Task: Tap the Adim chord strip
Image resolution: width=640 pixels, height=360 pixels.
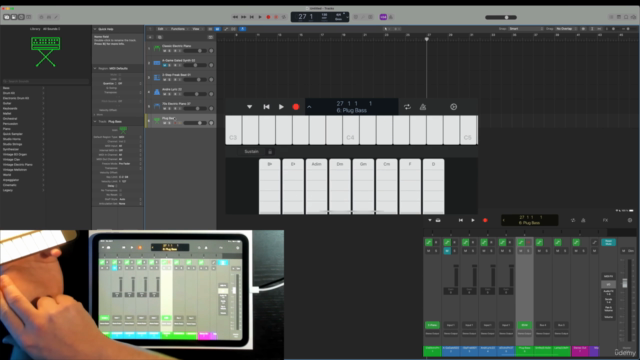Action: coord(317,187)
